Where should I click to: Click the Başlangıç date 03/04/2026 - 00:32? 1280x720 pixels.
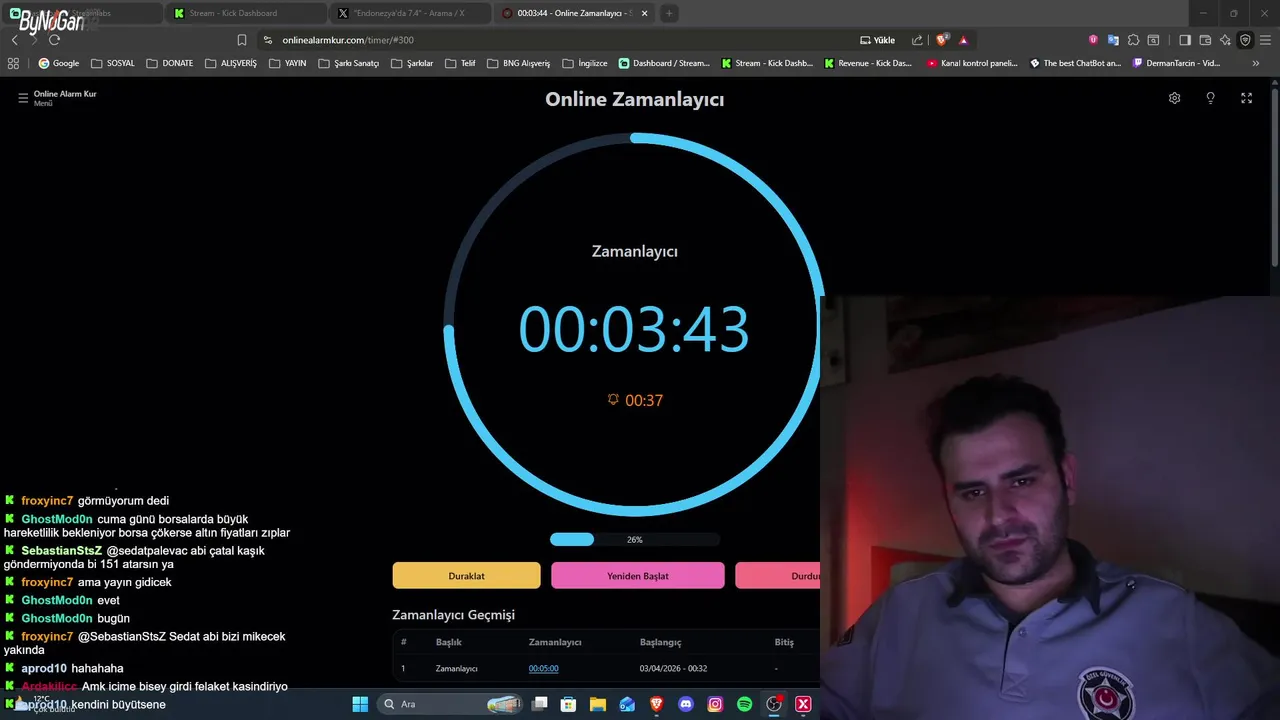point(673,668)
